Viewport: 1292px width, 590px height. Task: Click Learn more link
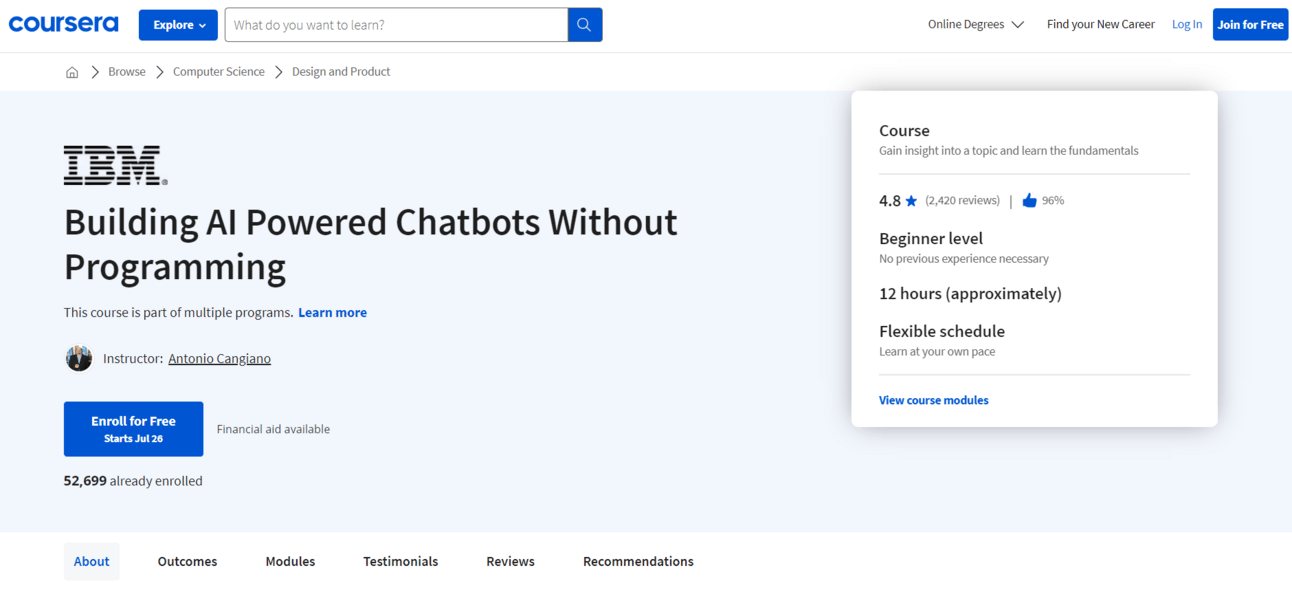click(x=332, y=312)
